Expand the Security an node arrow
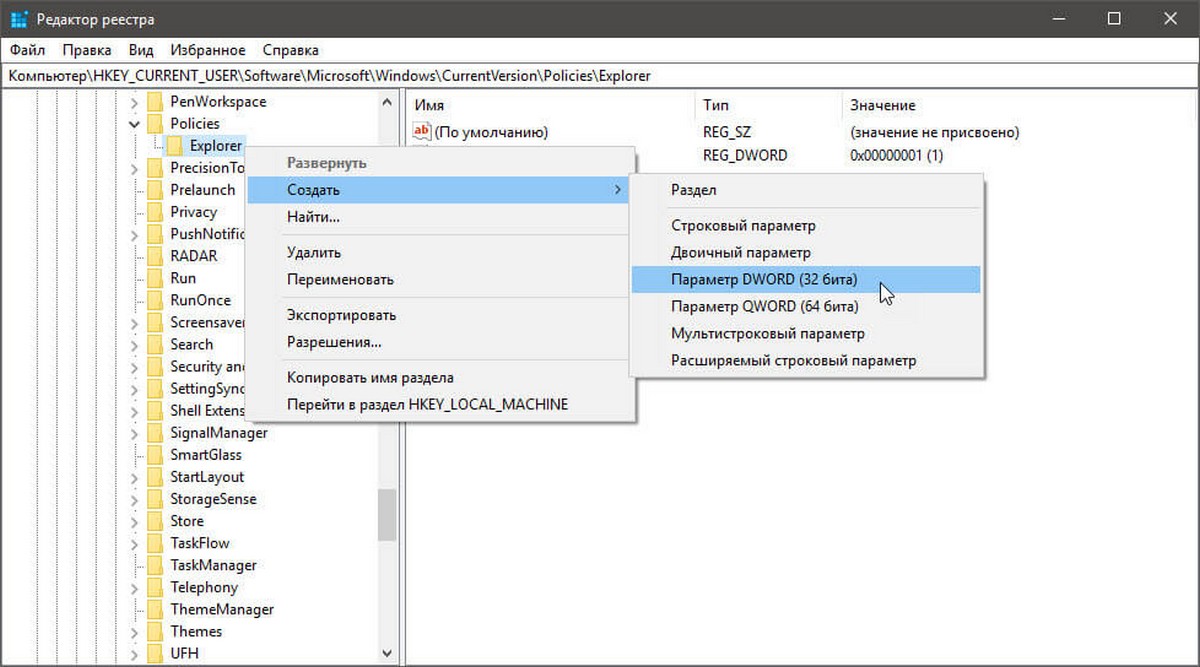This screenshot has height=667, width=1200. click(x=134, y=366)
